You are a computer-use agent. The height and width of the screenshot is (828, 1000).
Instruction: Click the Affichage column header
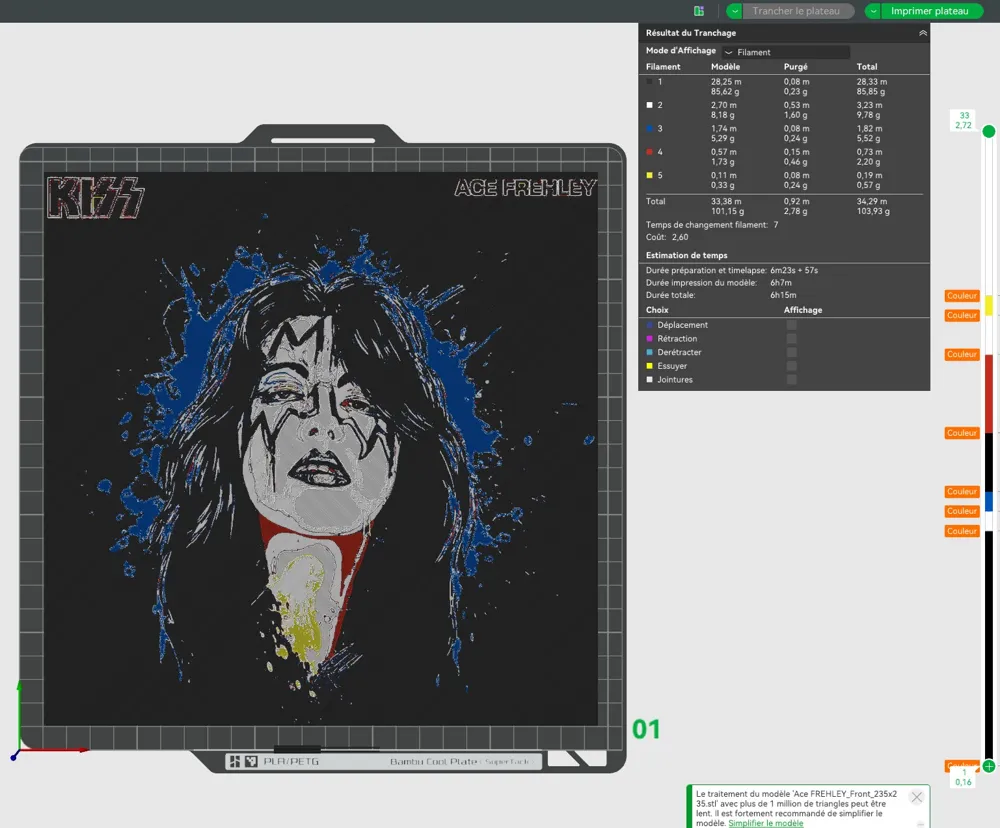coord(803,310)
